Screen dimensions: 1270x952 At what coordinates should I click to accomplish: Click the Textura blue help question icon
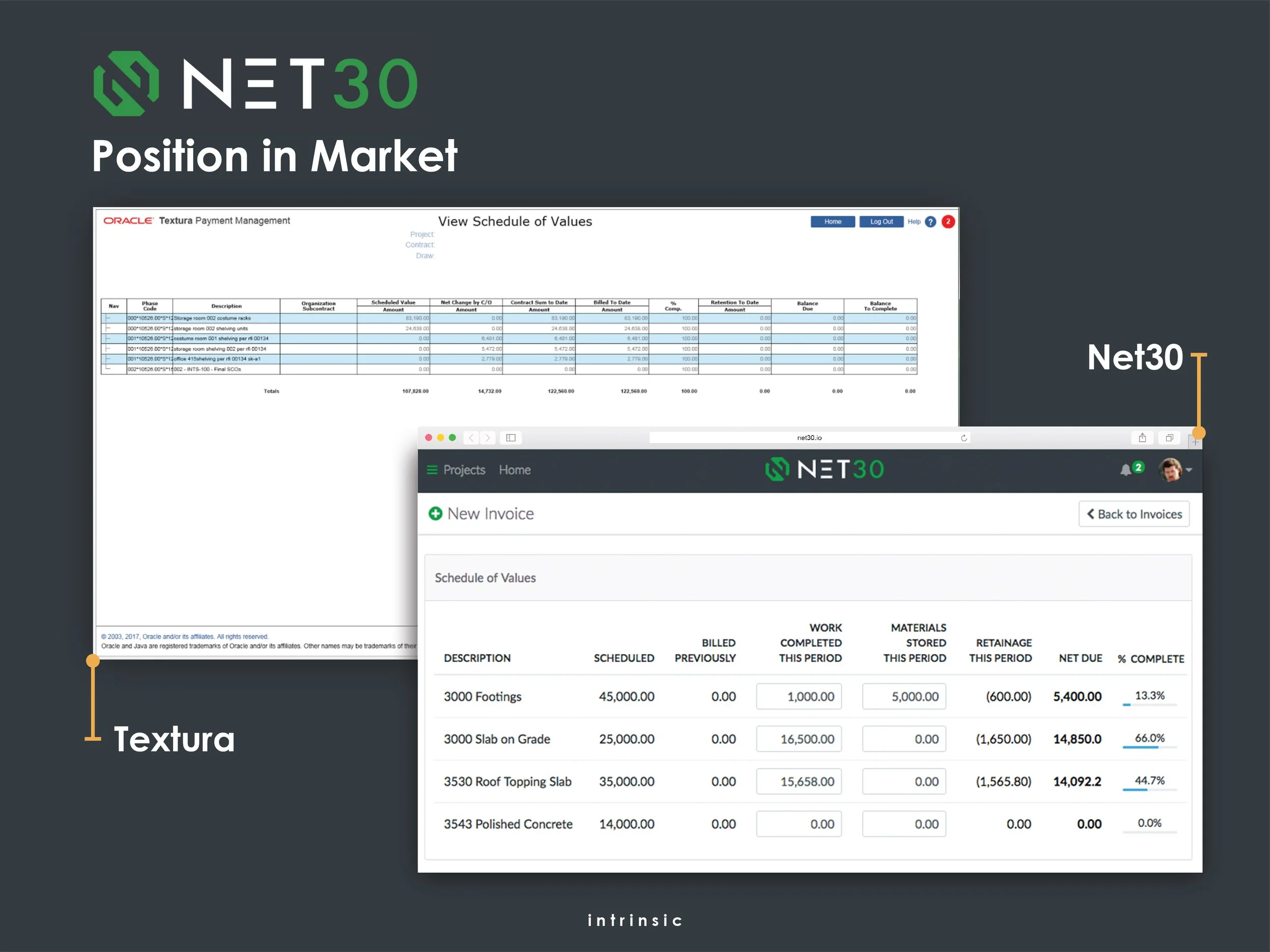(x=931, y=222)
